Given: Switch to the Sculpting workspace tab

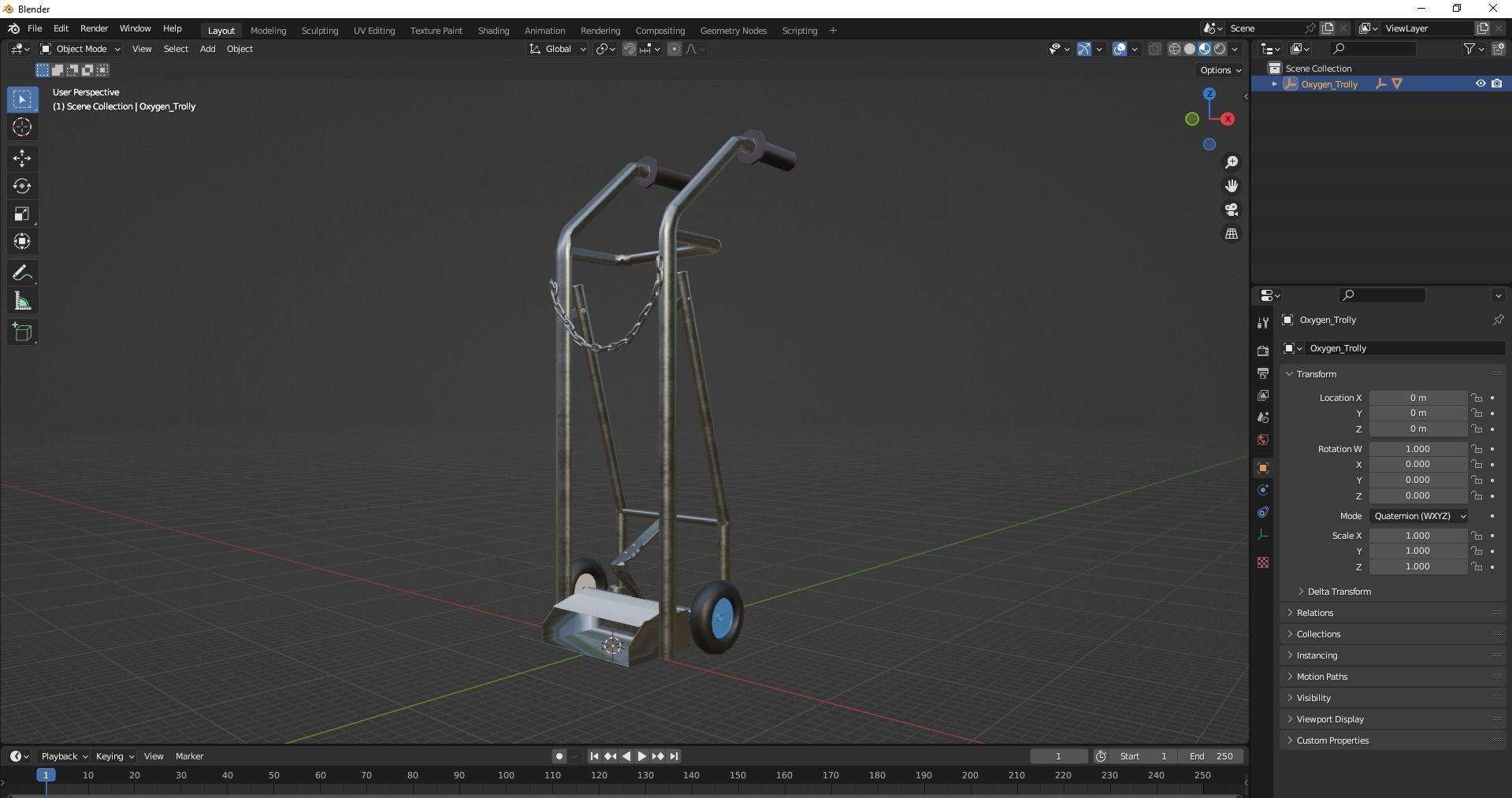Looking at the screenshot, I should (320, 31).
